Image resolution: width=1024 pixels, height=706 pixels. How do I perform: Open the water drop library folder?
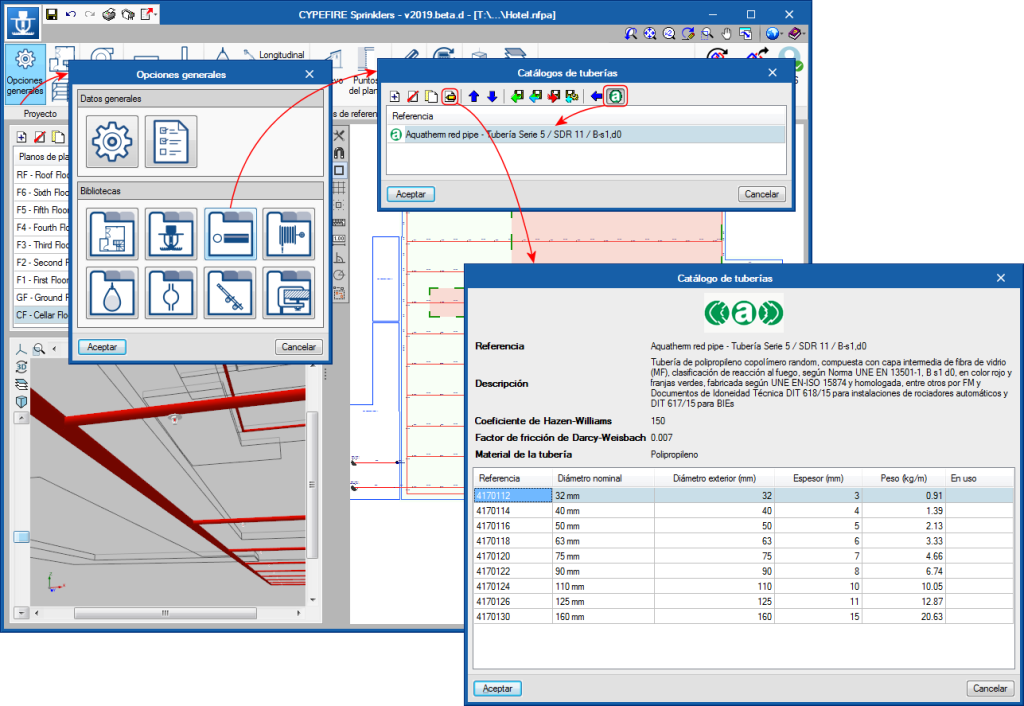112,293
